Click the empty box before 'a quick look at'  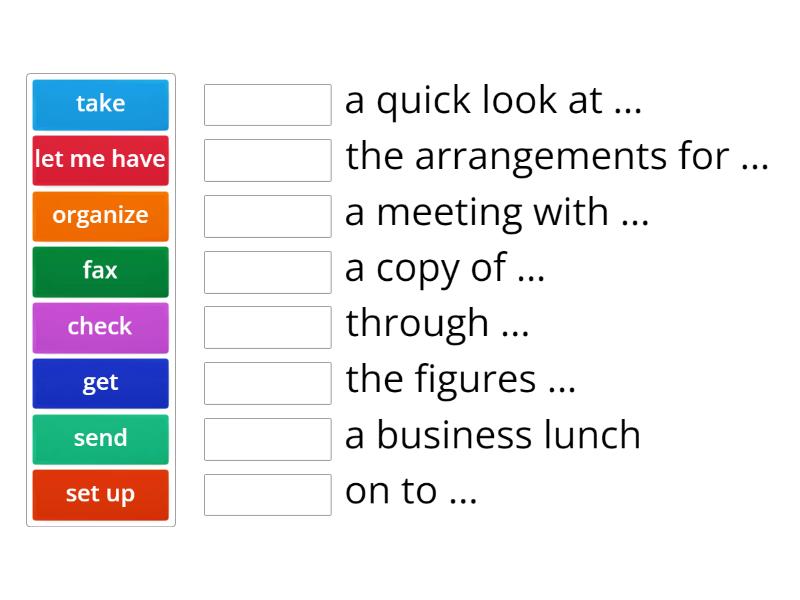267,104
